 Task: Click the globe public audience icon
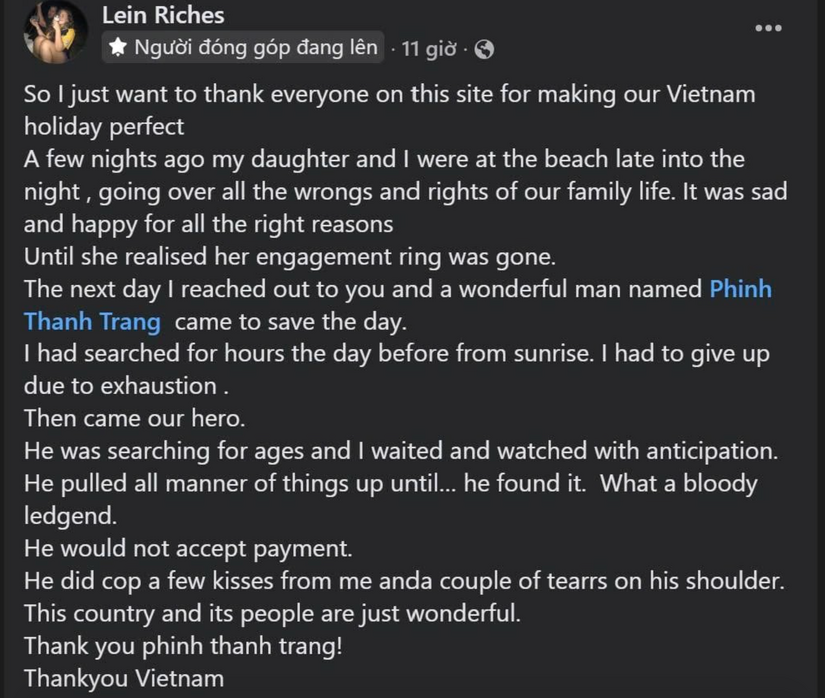[484, 49]
